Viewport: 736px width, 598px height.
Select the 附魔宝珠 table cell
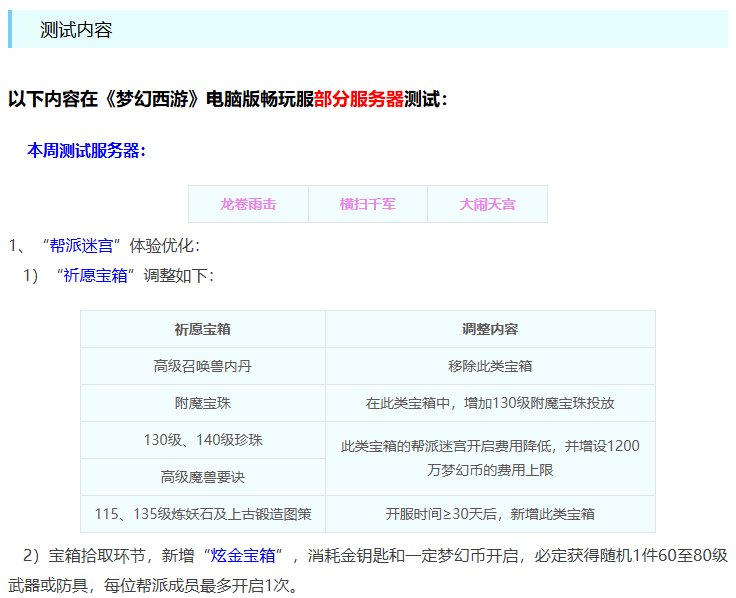203,403
